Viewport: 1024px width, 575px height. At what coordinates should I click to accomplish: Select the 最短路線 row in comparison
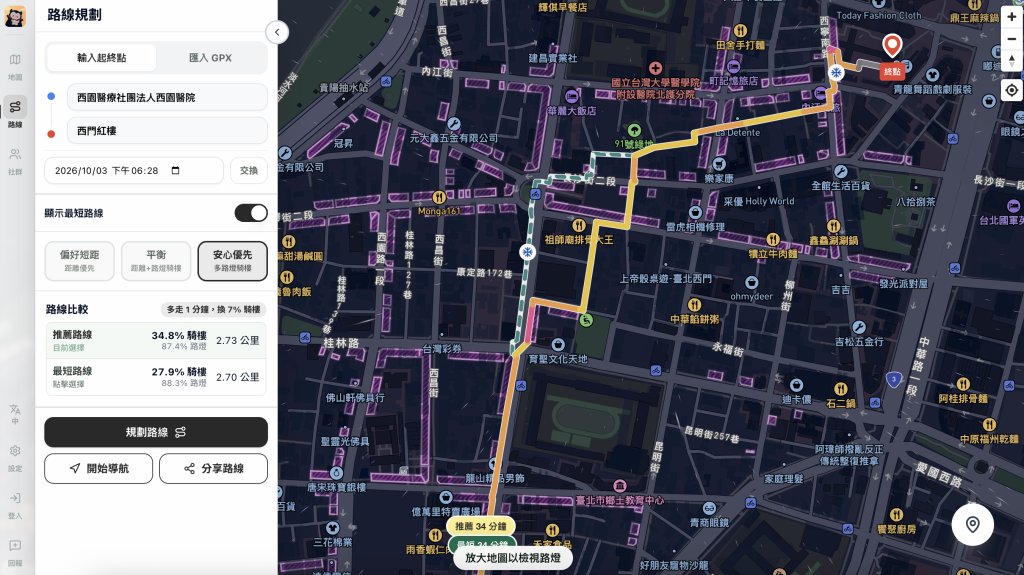click(x=156, y=377)
